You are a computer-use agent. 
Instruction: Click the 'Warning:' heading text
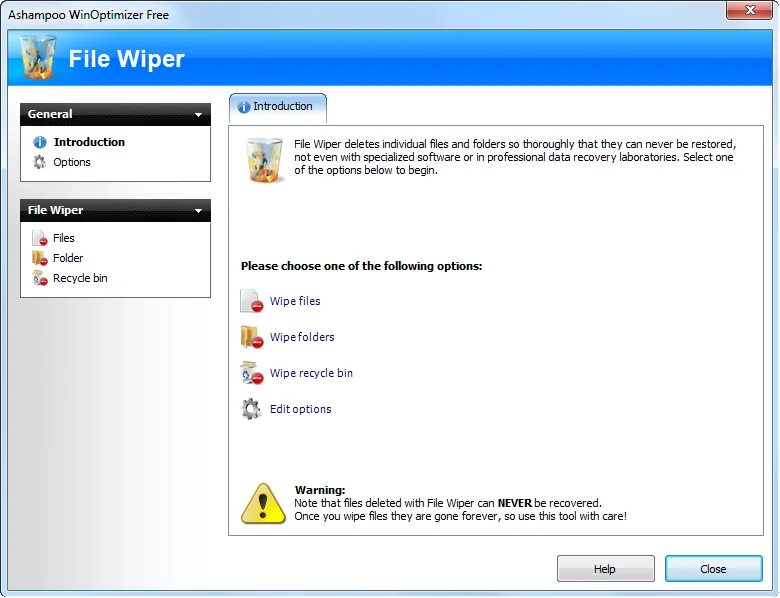pyautogui.click(x=320, y=490)
